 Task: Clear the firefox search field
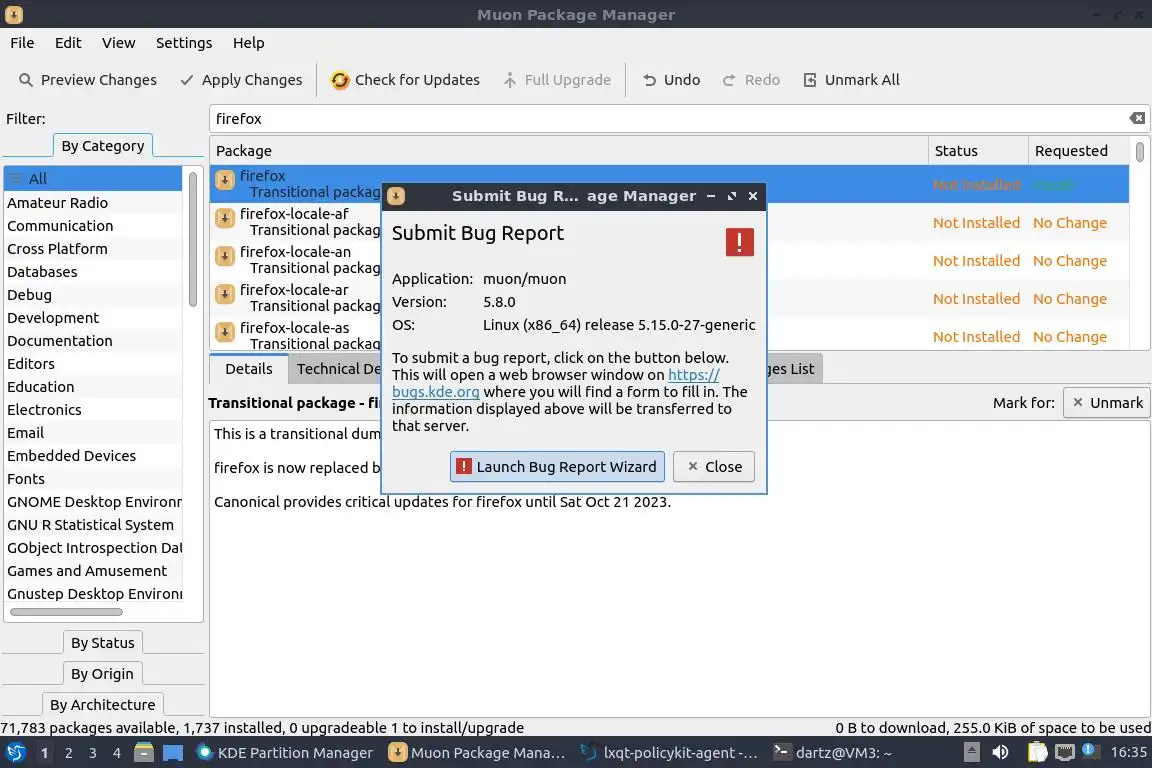click(x=1137, y=118)
